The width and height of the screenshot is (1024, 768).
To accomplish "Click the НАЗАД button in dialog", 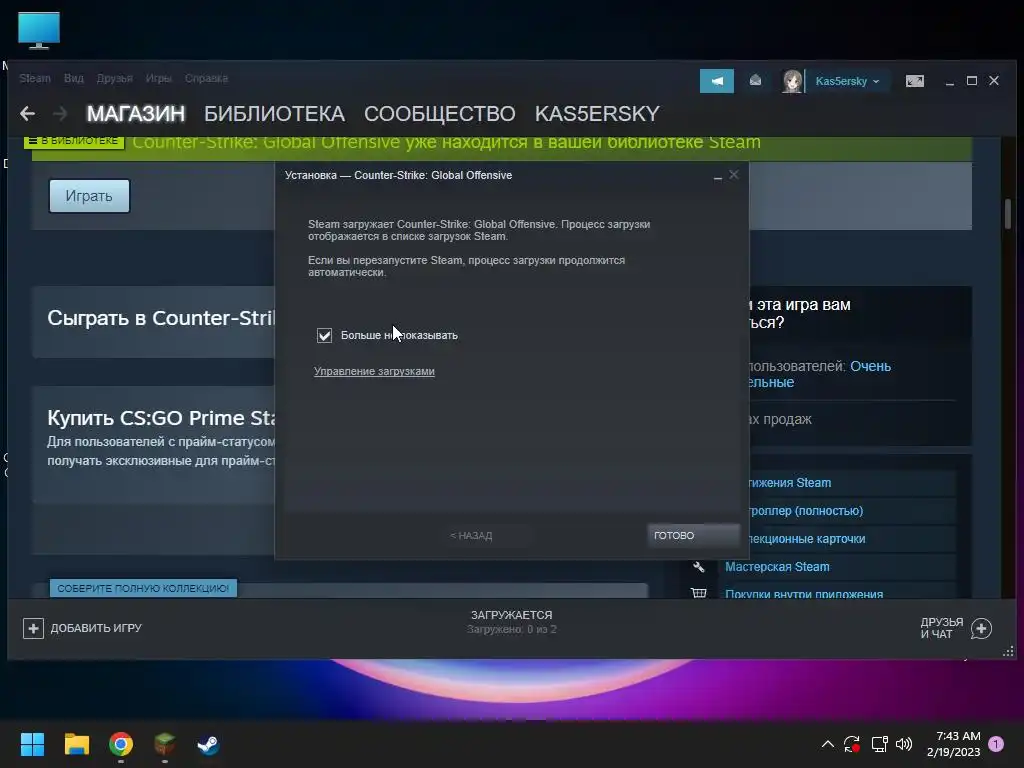I will [472, 536].
